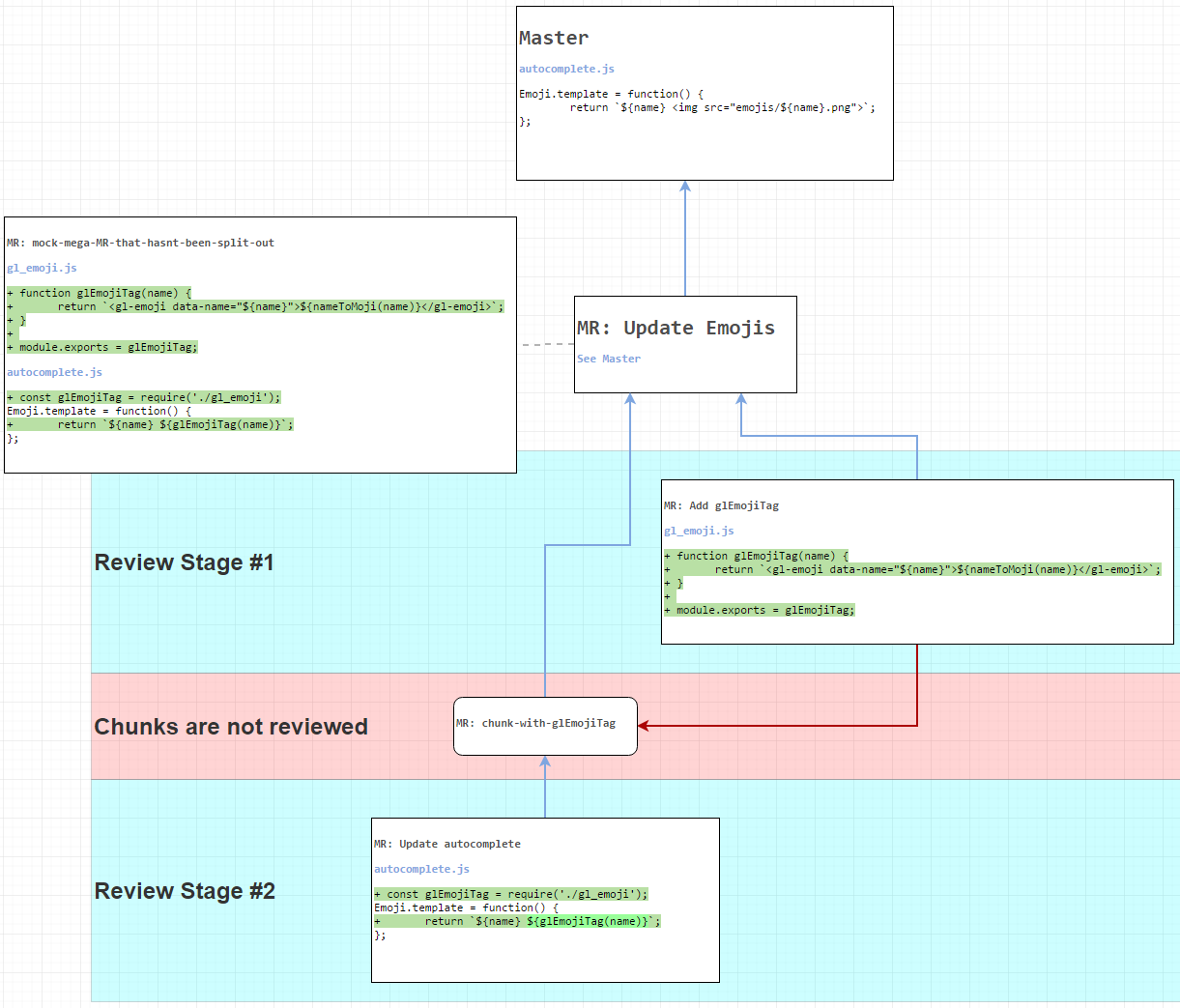Click the Master box heading

pyautogui.click(x=554, y=39)
